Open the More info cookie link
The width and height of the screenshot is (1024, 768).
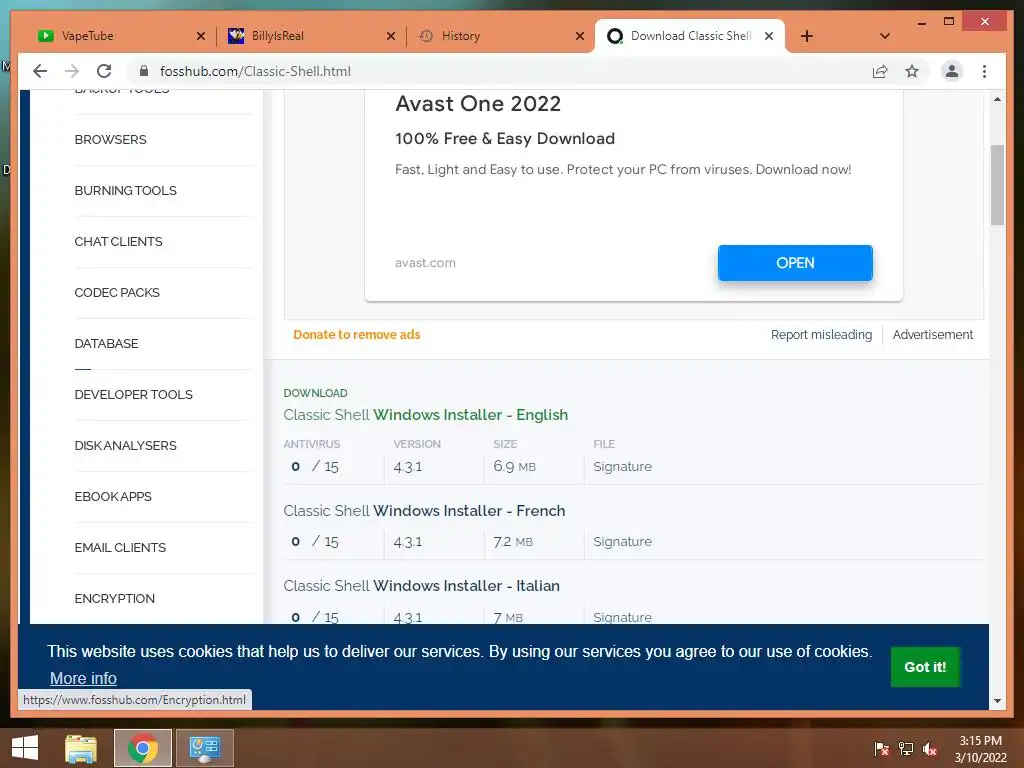pos(83,679)
